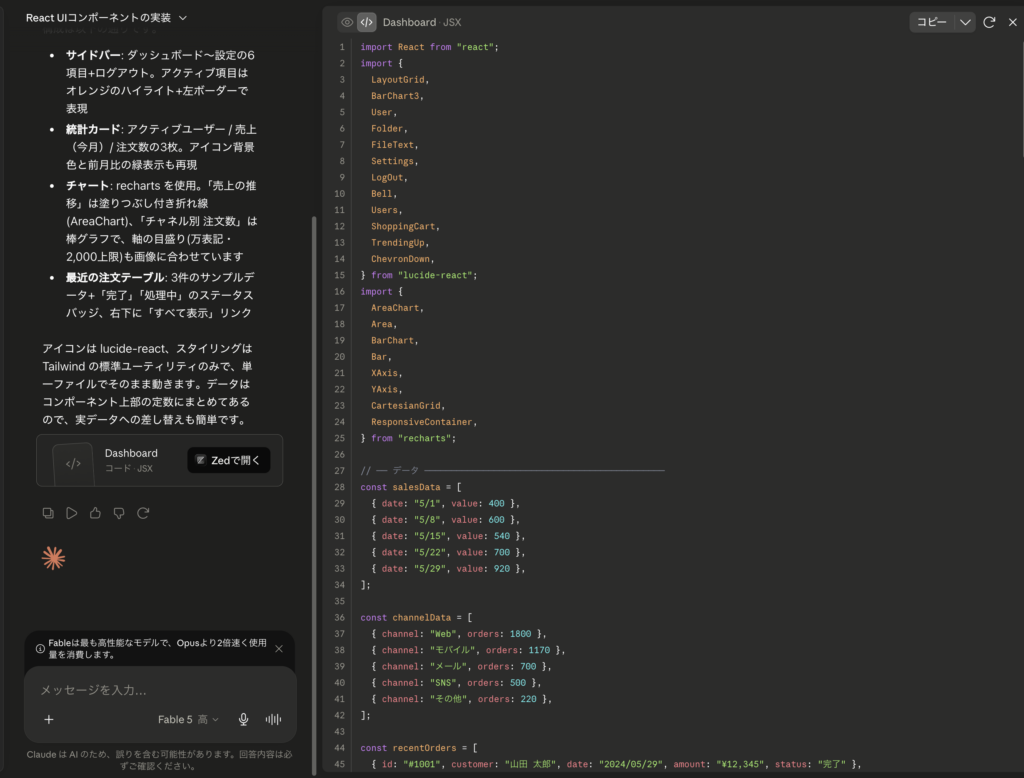The width and height of the screenshot is (1024, 778).
Task: Click the ShoppingCart import line
Action: [406, 227]
